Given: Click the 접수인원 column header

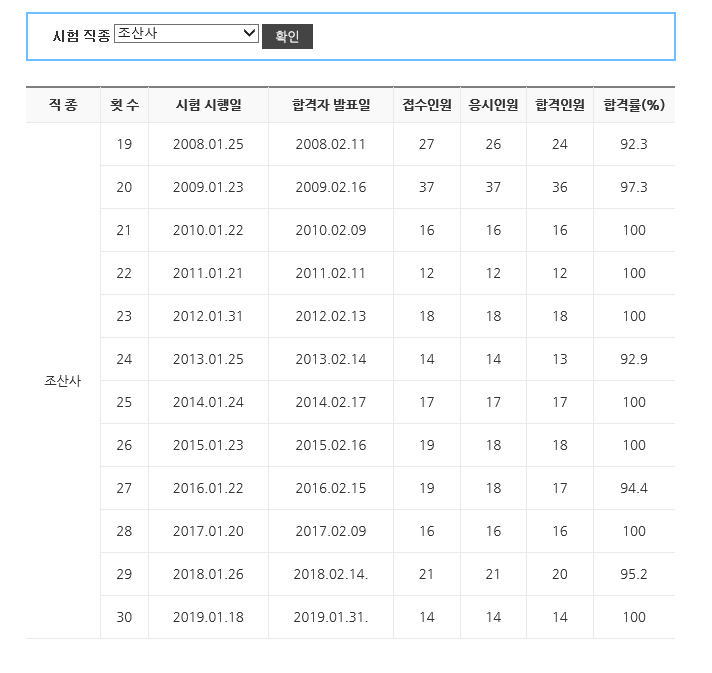Looking at the screenshot, I should 427,105.
